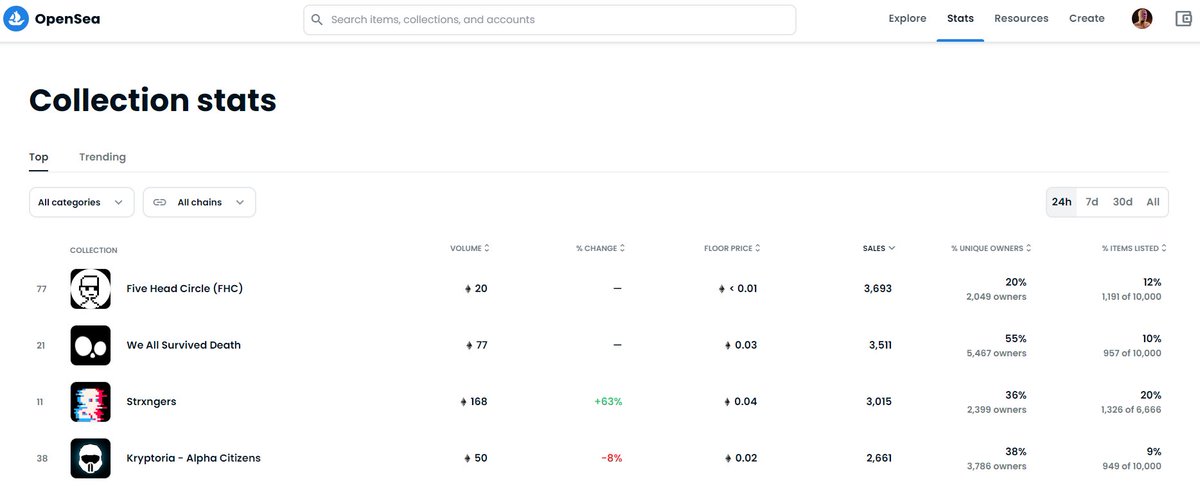Select the All time range
Image resolution: width=1200 pixels, height=486 pixels.
tap(1153, 202)
